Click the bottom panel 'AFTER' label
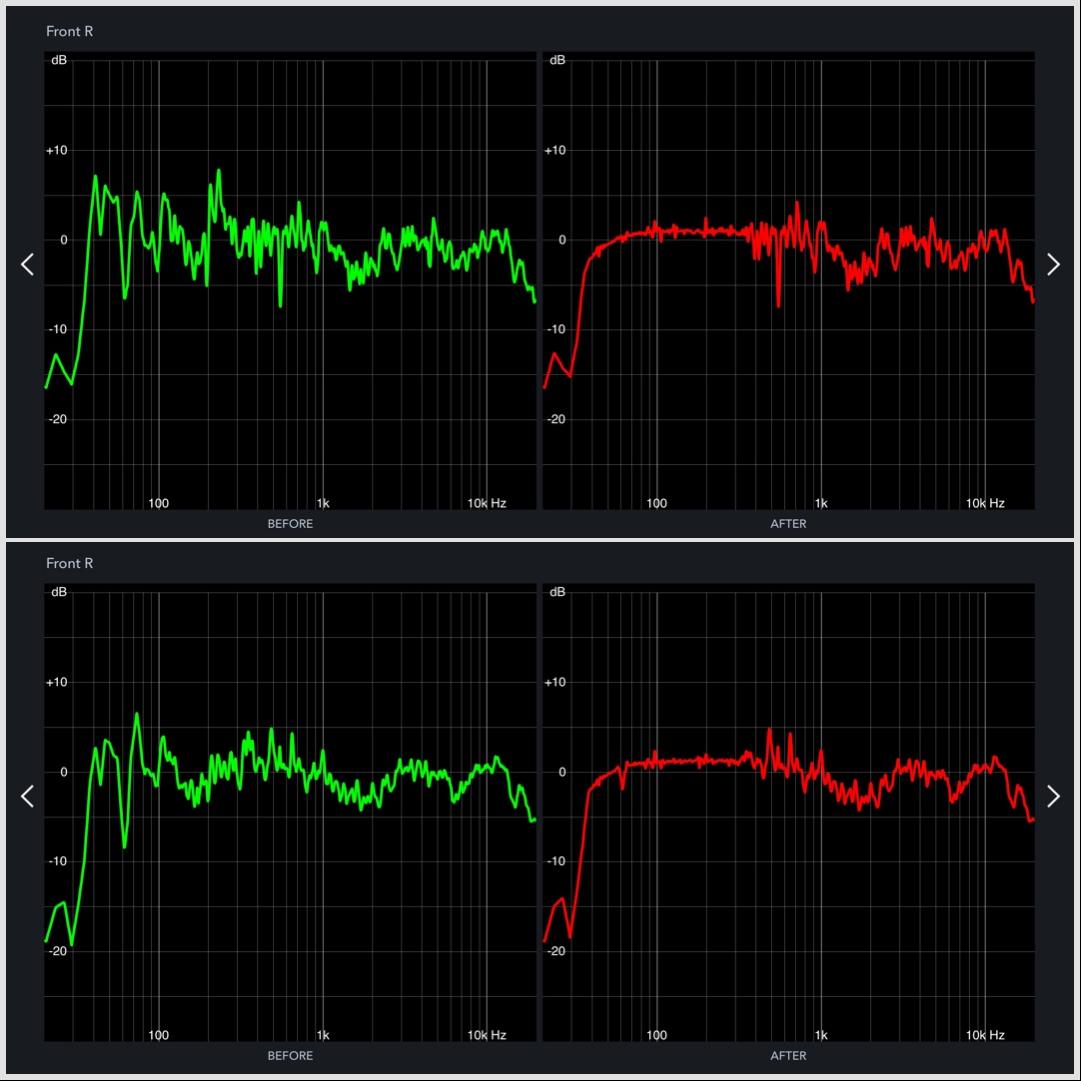This screenshot has height=1081, width=1081. (789, 1055)
